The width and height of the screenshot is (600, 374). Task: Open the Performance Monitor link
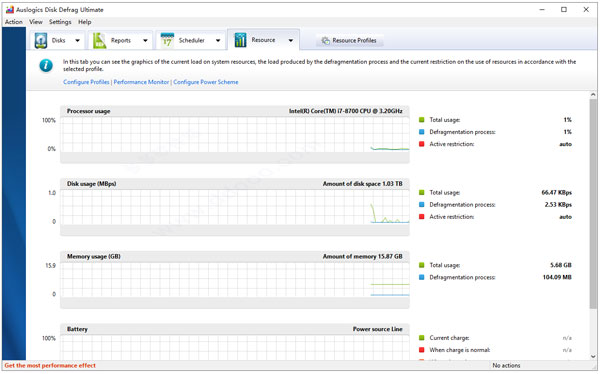[x=141, y=82]
